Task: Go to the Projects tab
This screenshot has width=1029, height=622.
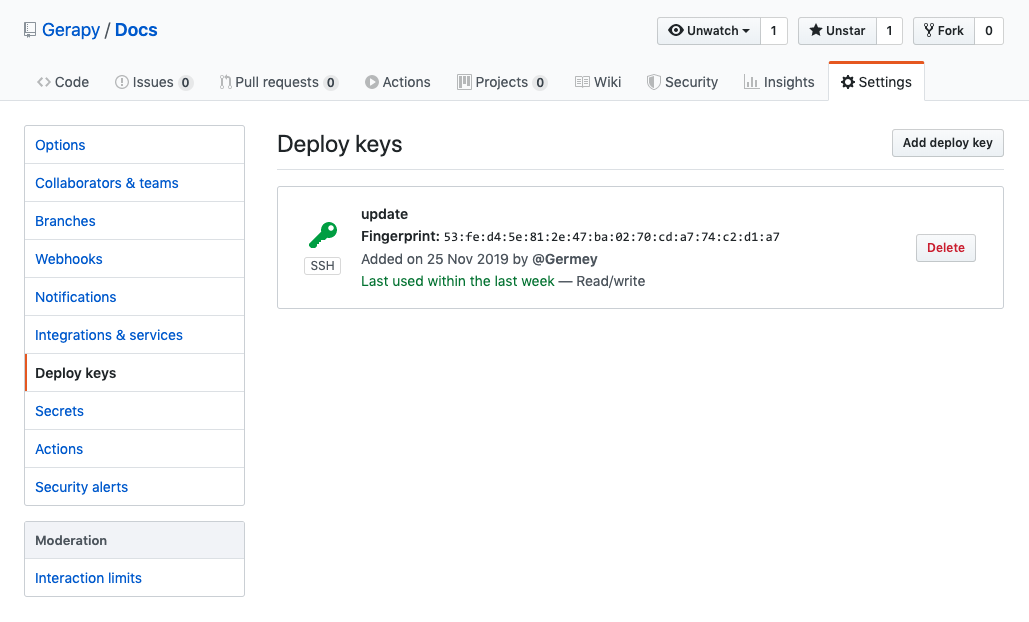Action: click(x=502, y=82)
